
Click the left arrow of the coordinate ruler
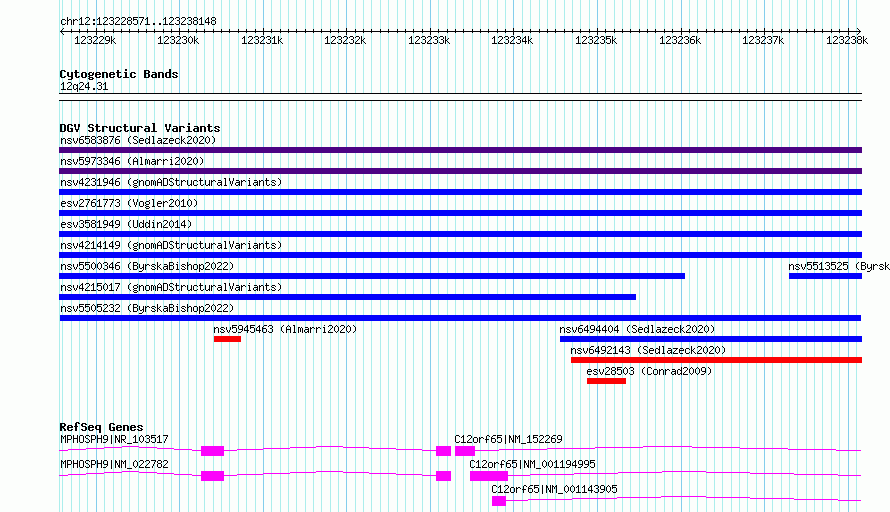pyautogui.click(x=62, y=31)
